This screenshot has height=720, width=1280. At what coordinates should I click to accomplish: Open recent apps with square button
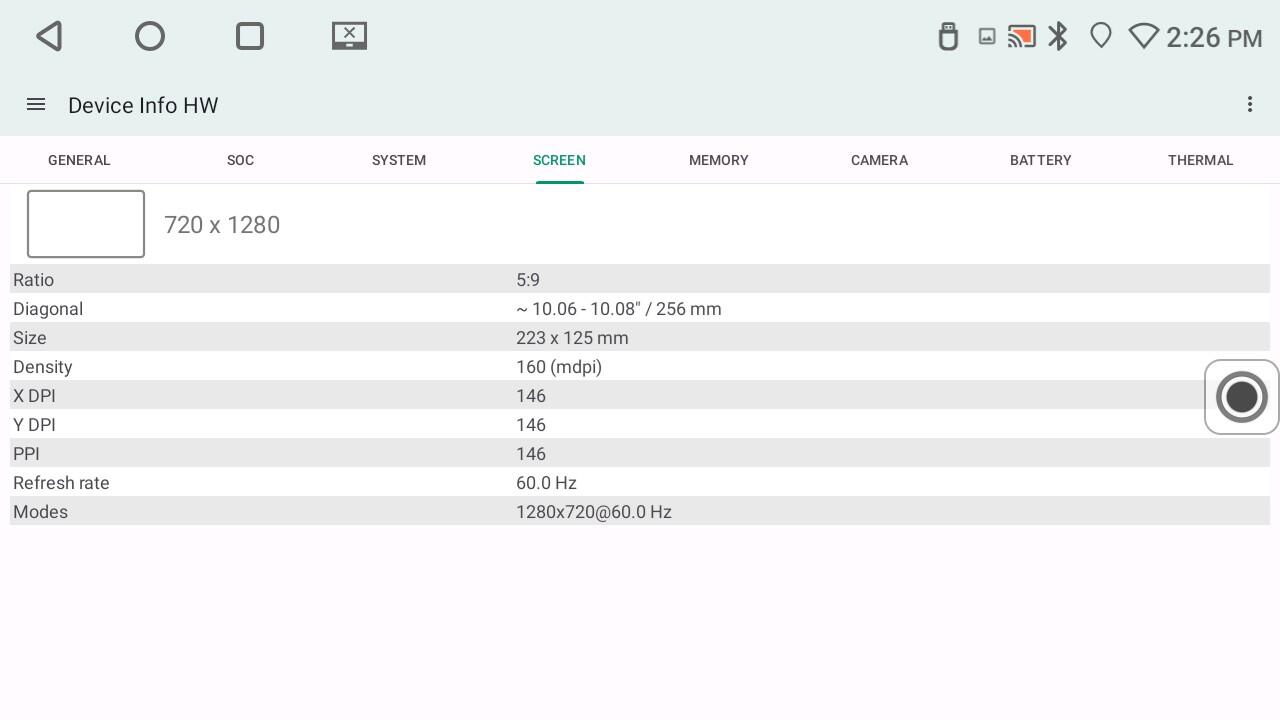tap(250, 37)
